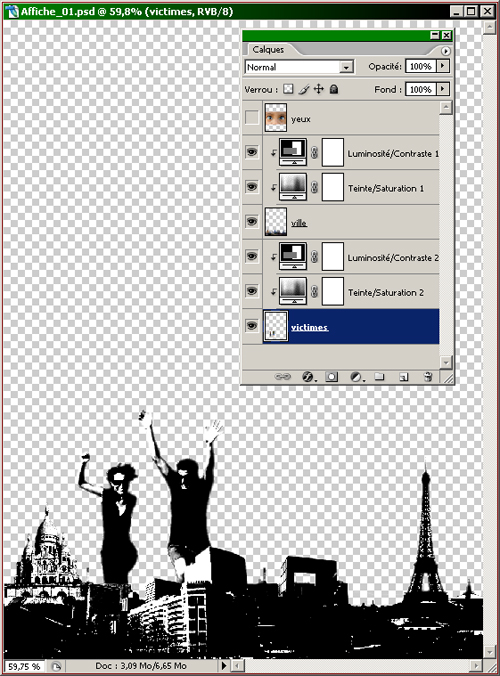Show the yeux layer visibility box
Viewport: 500px width, 676px height.
pos(252,117)
